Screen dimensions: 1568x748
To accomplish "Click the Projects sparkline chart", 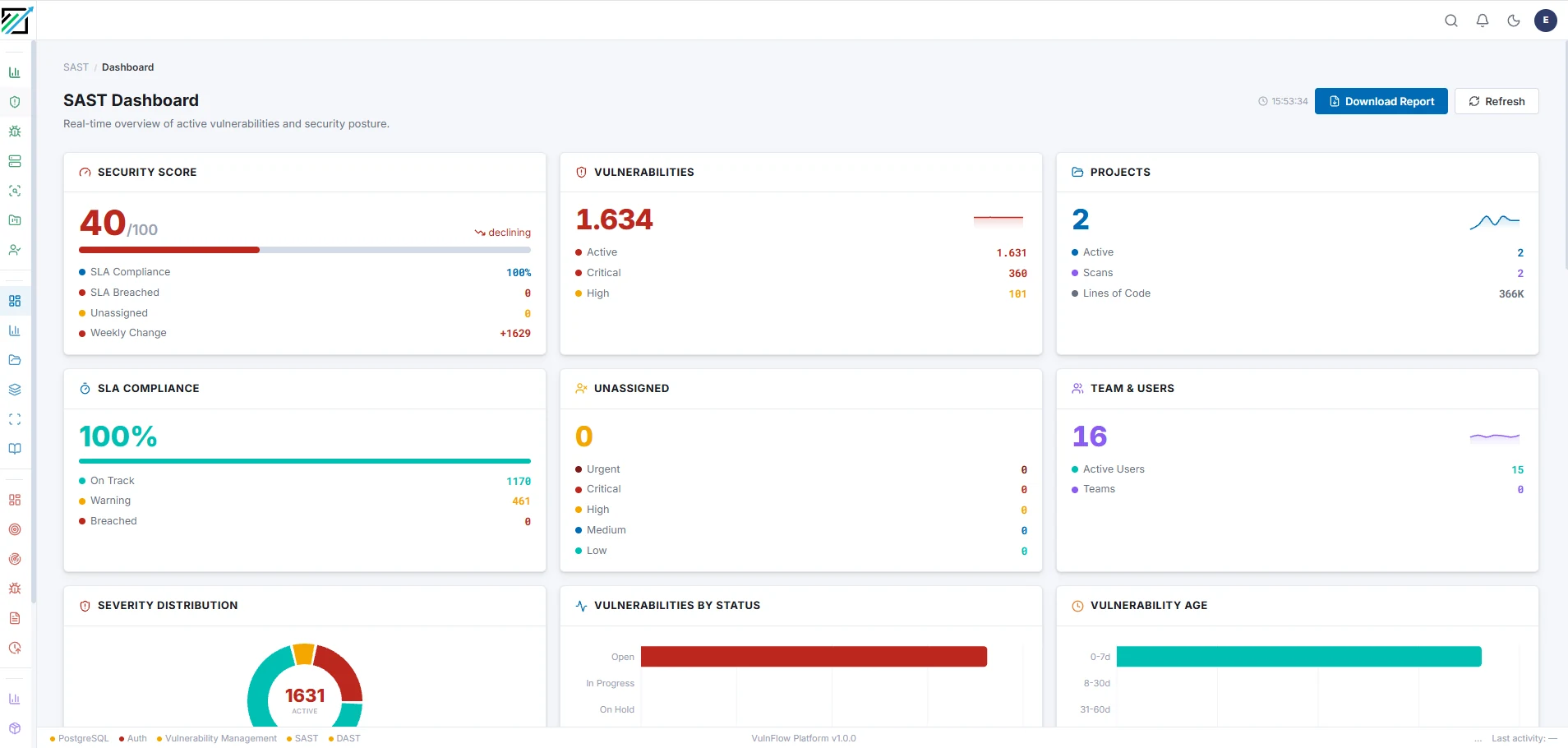I will tap(1495, 221).
